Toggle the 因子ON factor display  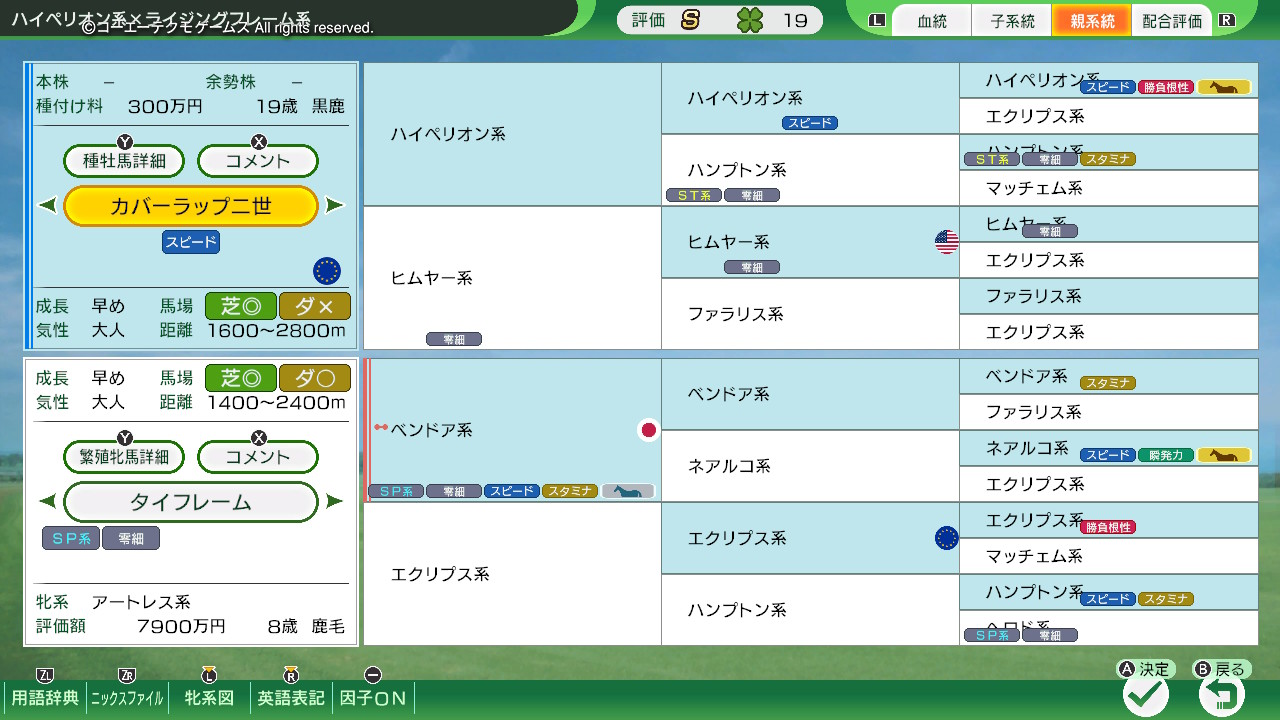(x=373, y=698)
